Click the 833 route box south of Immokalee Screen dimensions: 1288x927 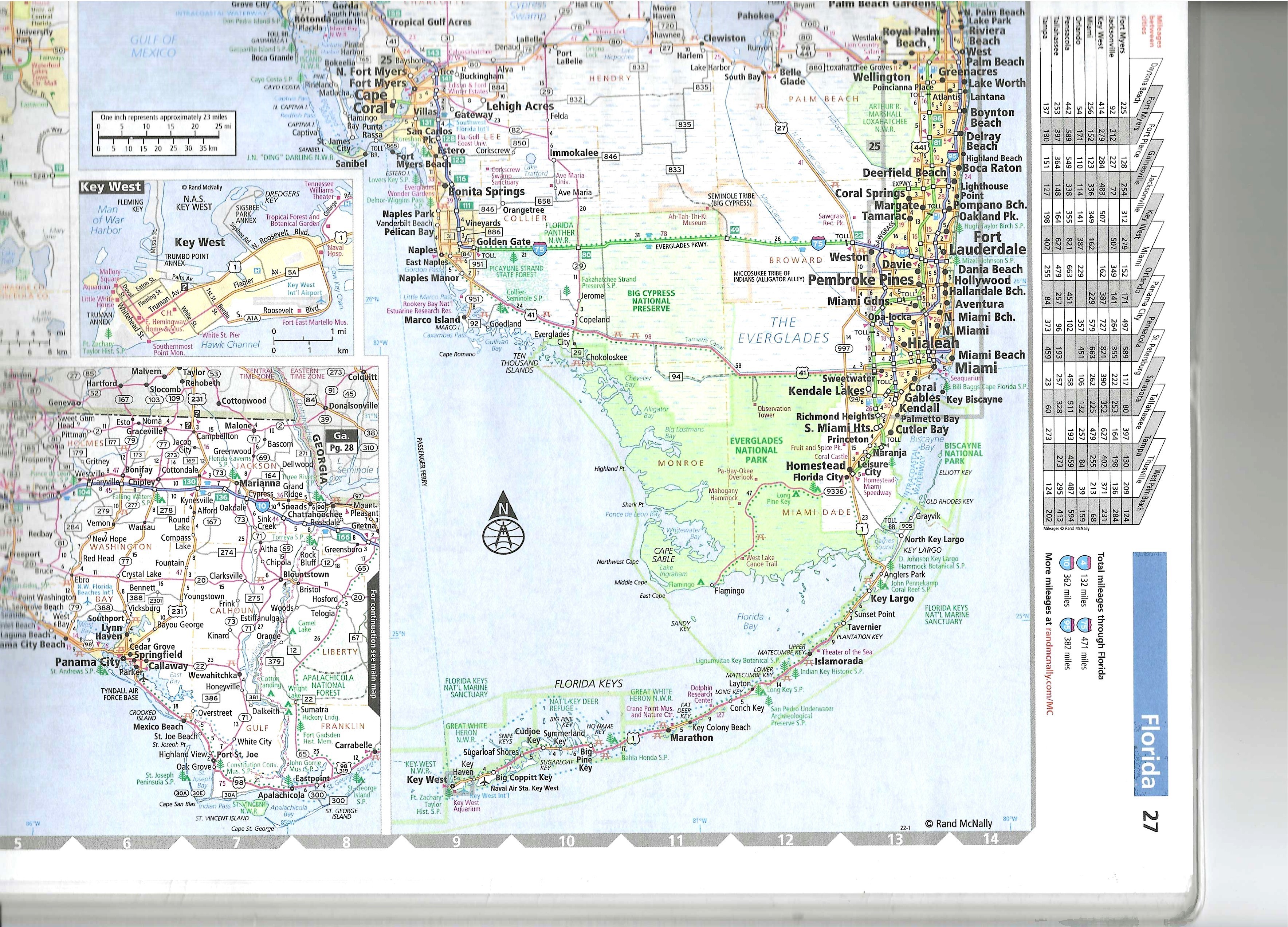click(x=675, y=170)
